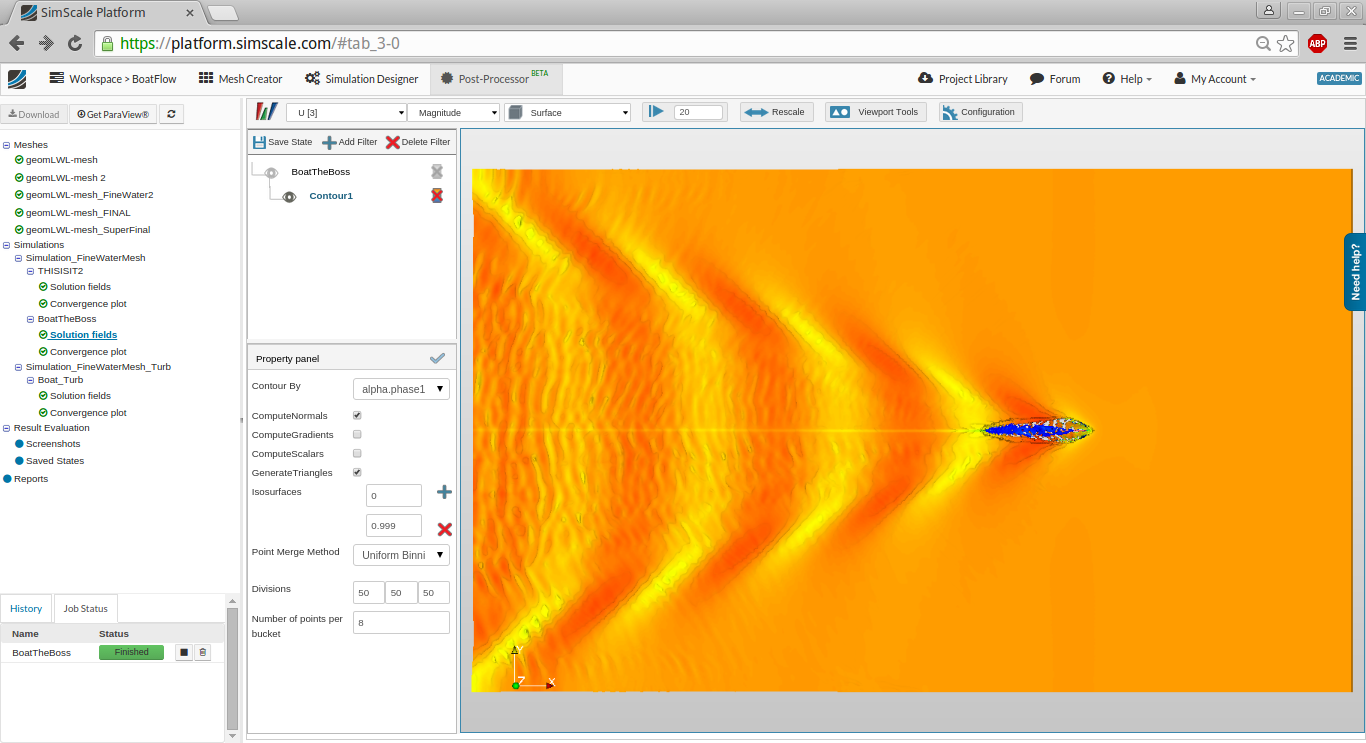Click the Save State floppy disk icon
Viewport: 1366px width, 743px height.
[260, 142]
